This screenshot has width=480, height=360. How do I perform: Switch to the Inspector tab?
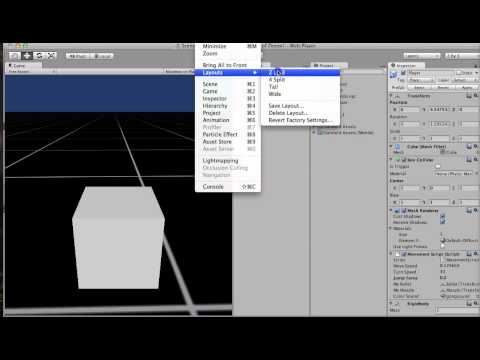[407, 66]
